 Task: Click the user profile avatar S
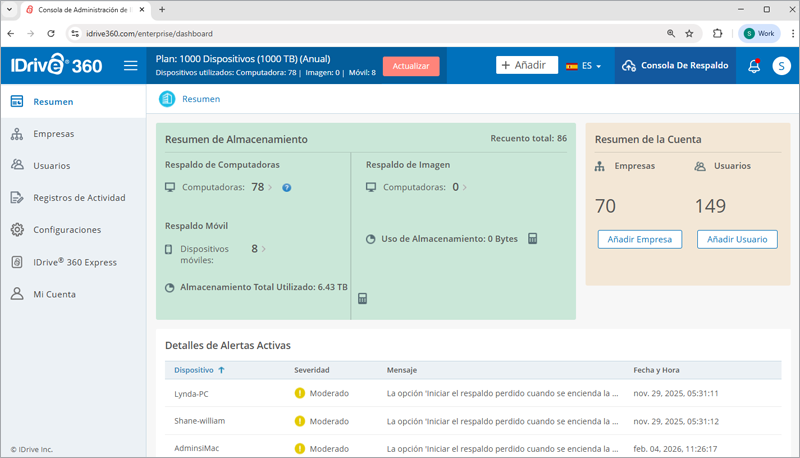click(781, 66)
